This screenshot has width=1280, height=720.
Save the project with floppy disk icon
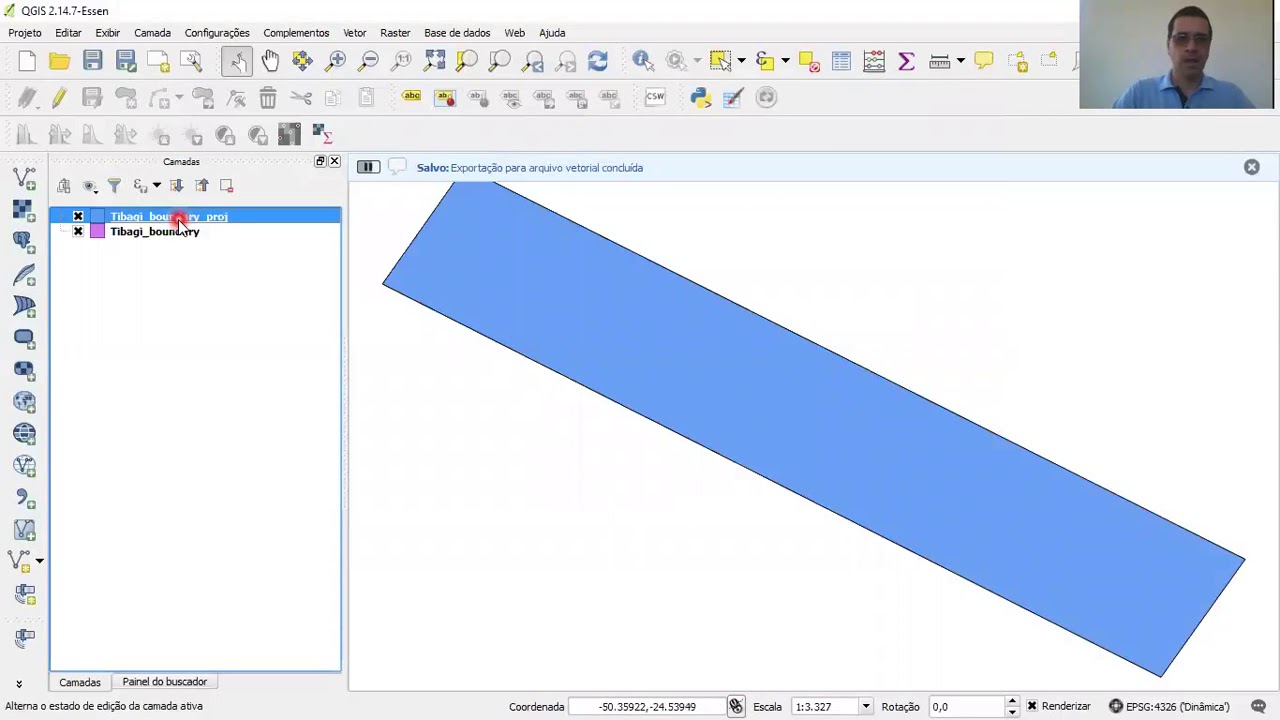tap(92, 62)
